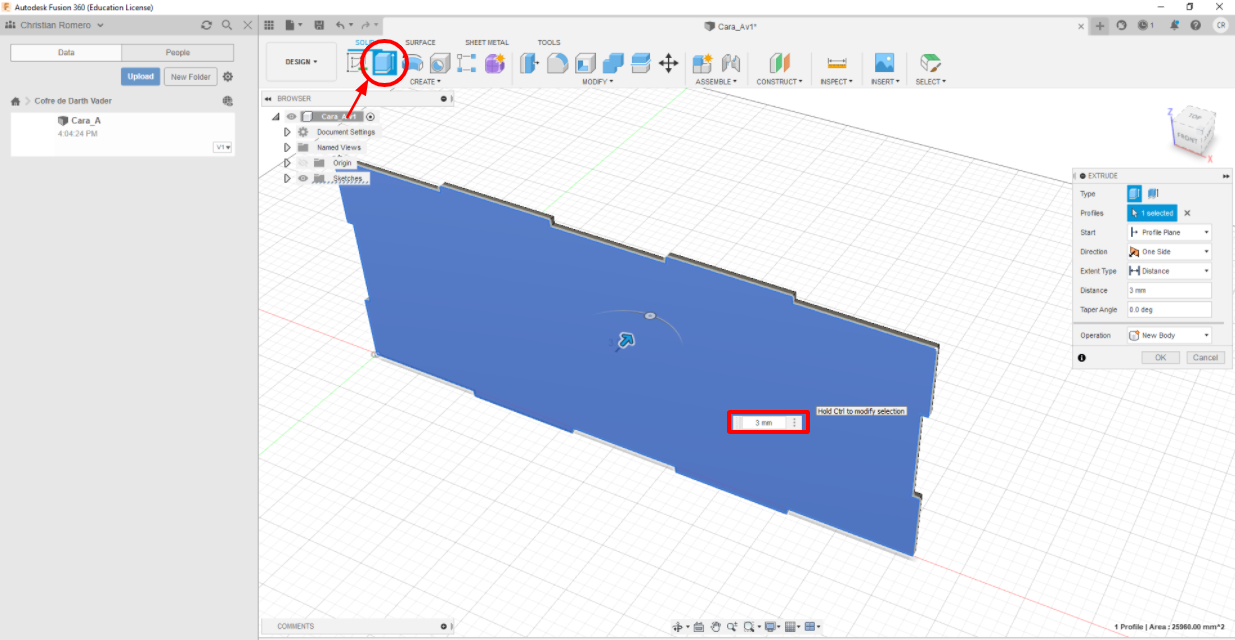This screenshot has width=1235, height=640.
Task: Collapse the Cara_Av1 root node
Action: [276, 117]
